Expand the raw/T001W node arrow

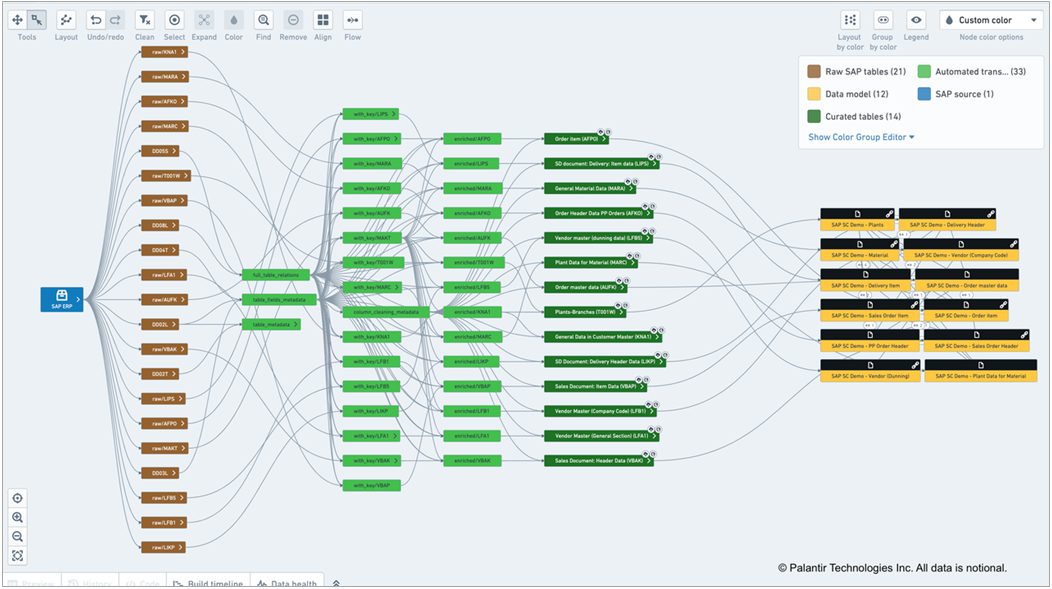(186, 176)
